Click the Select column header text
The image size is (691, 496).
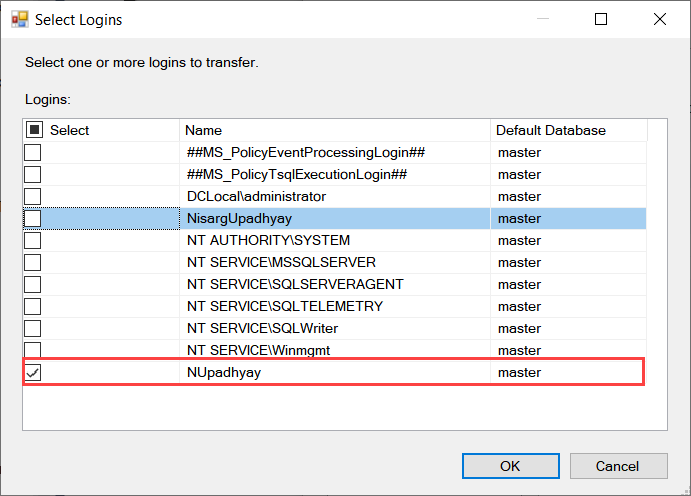70,130
